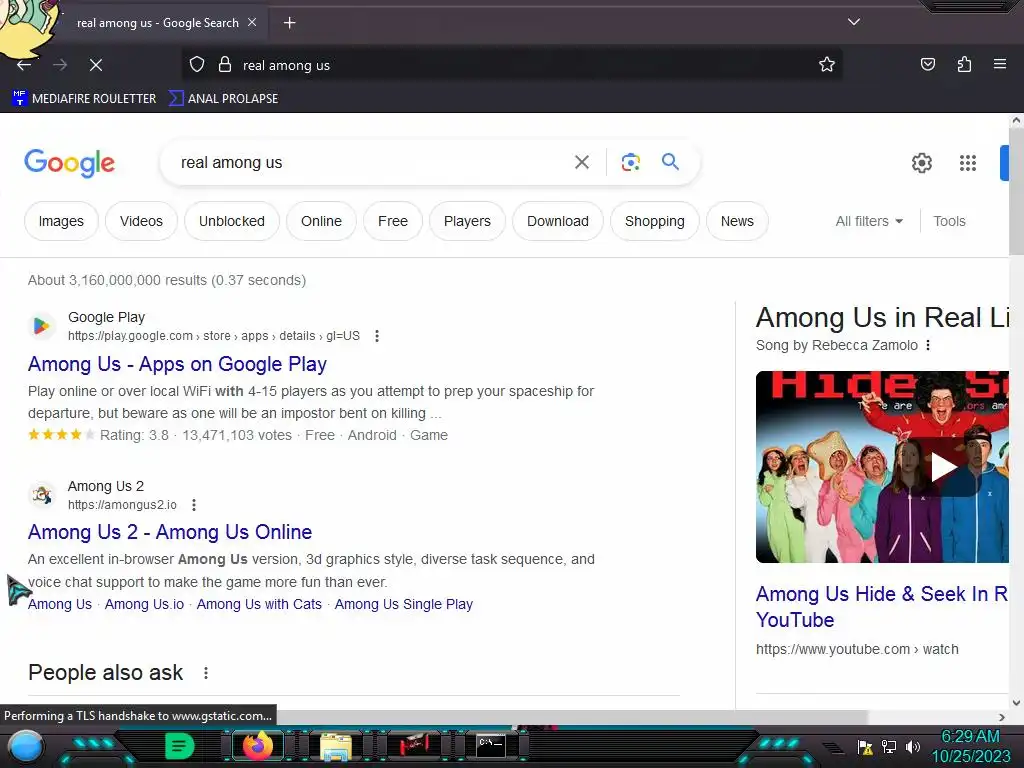
Task: Open the Firefox hamburger menu
Action: (1000, 64)
